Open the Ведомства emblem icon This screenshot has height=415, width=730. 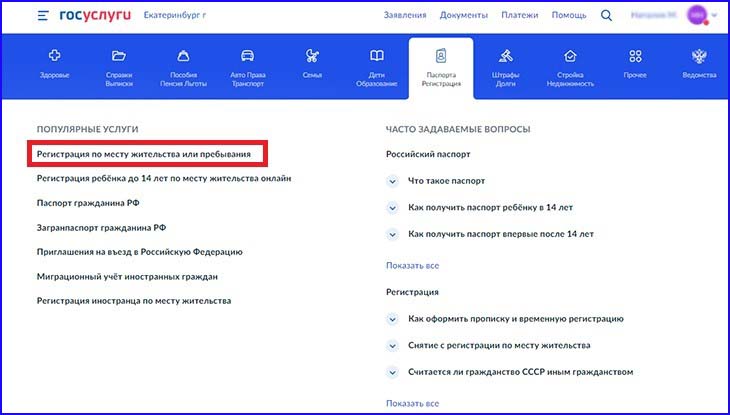point(699,56)
